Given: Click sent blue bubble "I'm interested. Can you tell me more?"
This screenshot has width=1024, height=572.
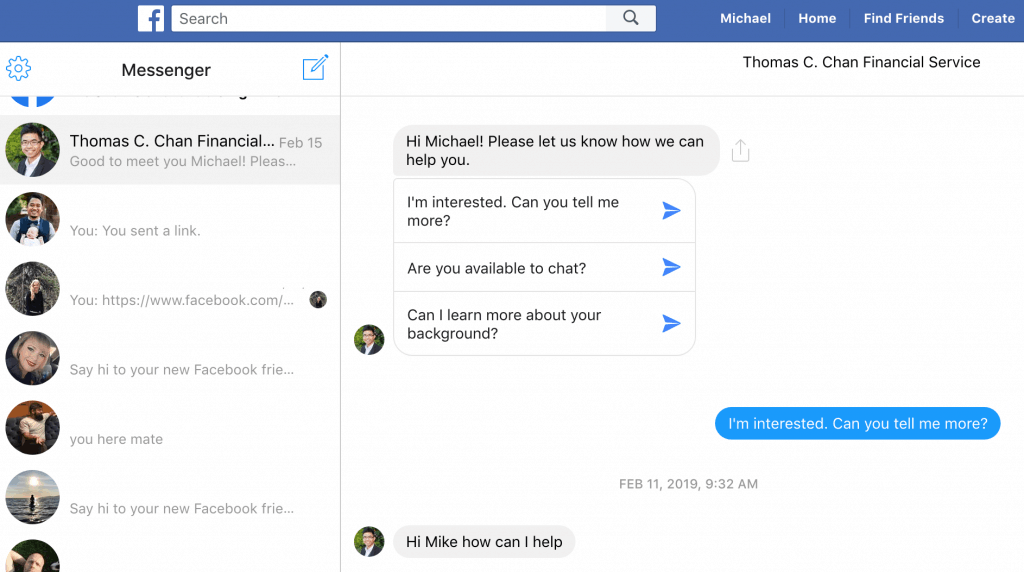Looking at the screenshot, I should [857, 423].
